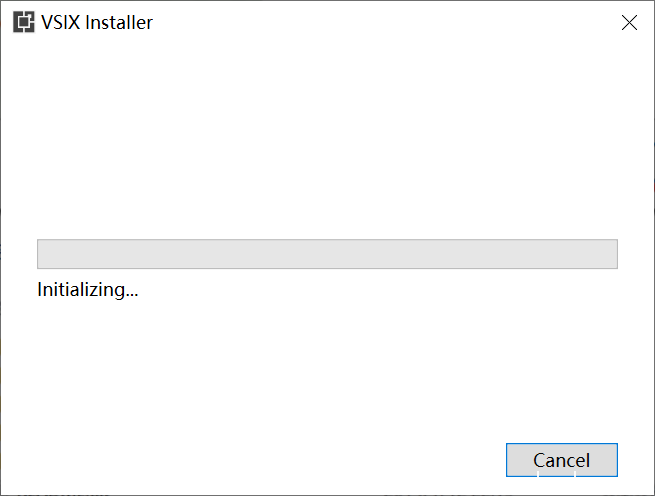Click the VSIX Installer title bar icon
This screenshot has width=655, height=496.
tap(23, 22)
